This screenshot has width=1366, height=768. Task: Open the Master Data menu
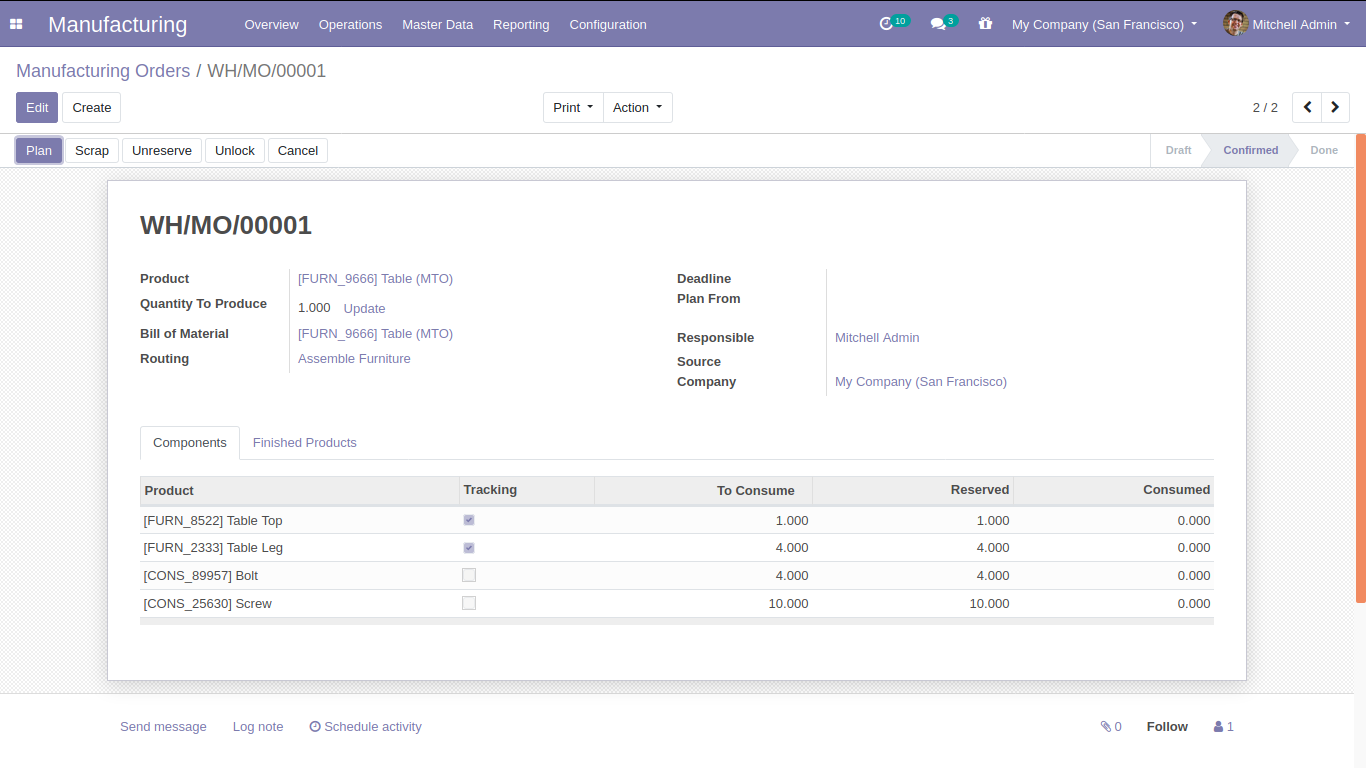[x=437, y=24]
